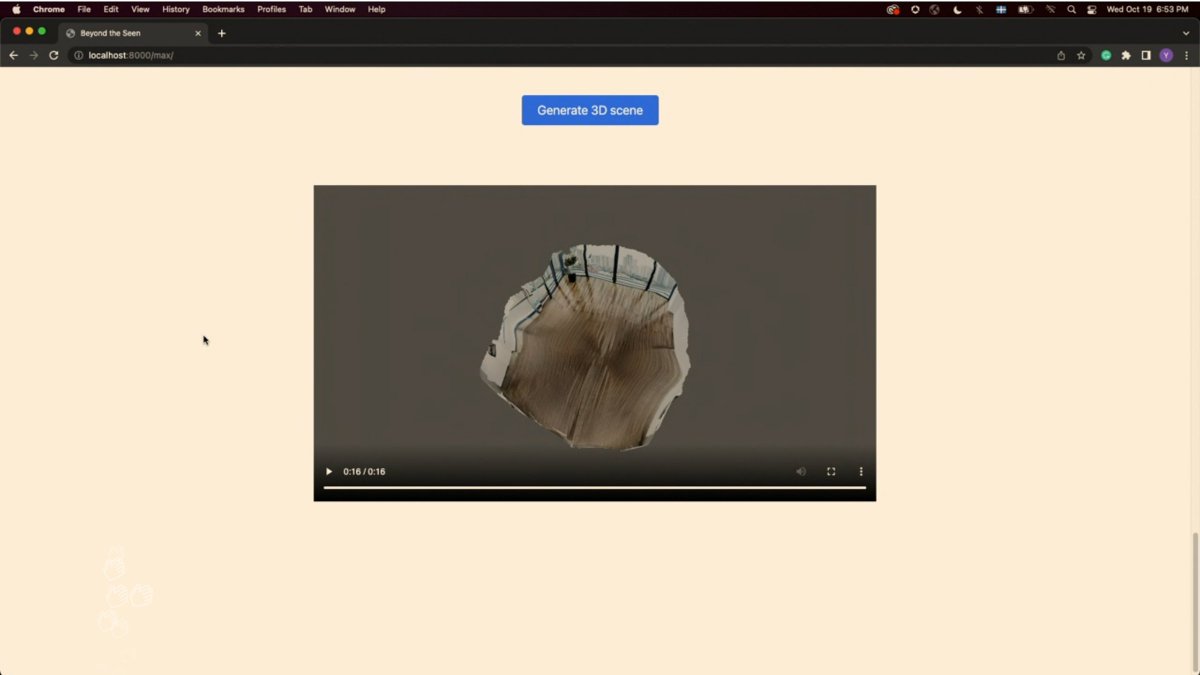Click the Generate 3D scene button
The width and height of the screenshot is (1200, 675).
point(590,110)
